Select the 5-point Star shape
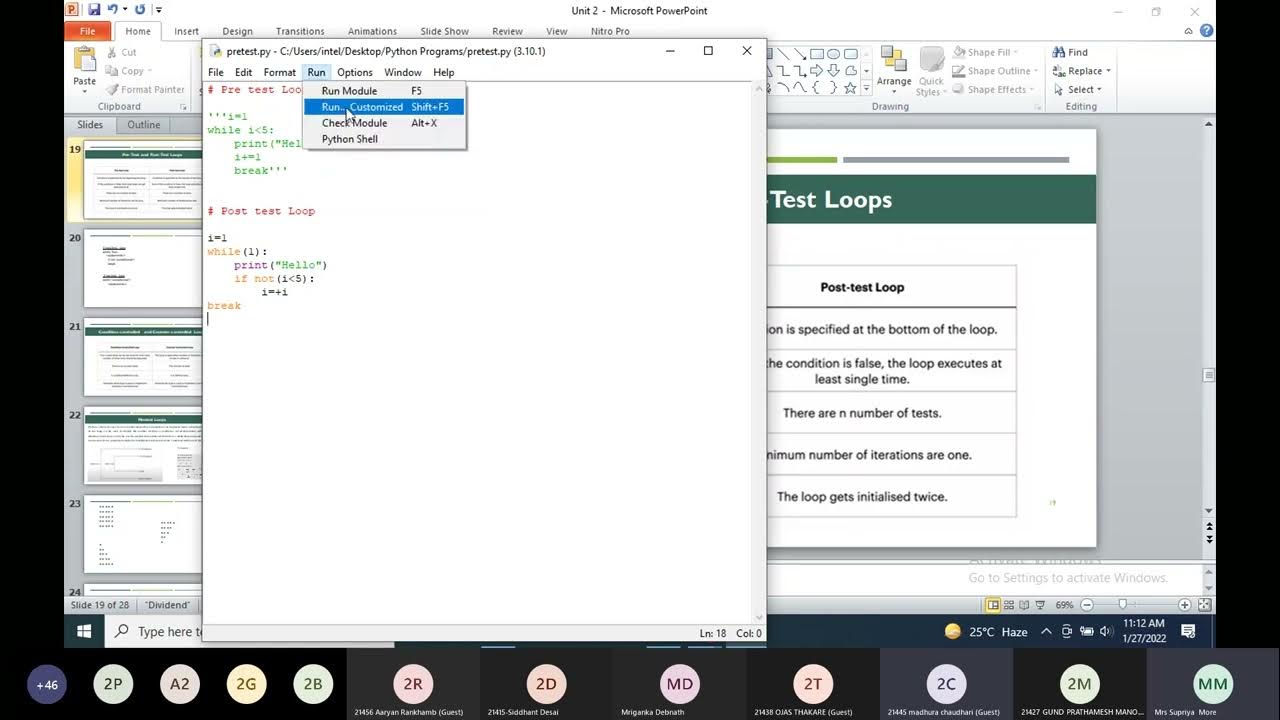 pyautogui.click(x=850, y=88)
